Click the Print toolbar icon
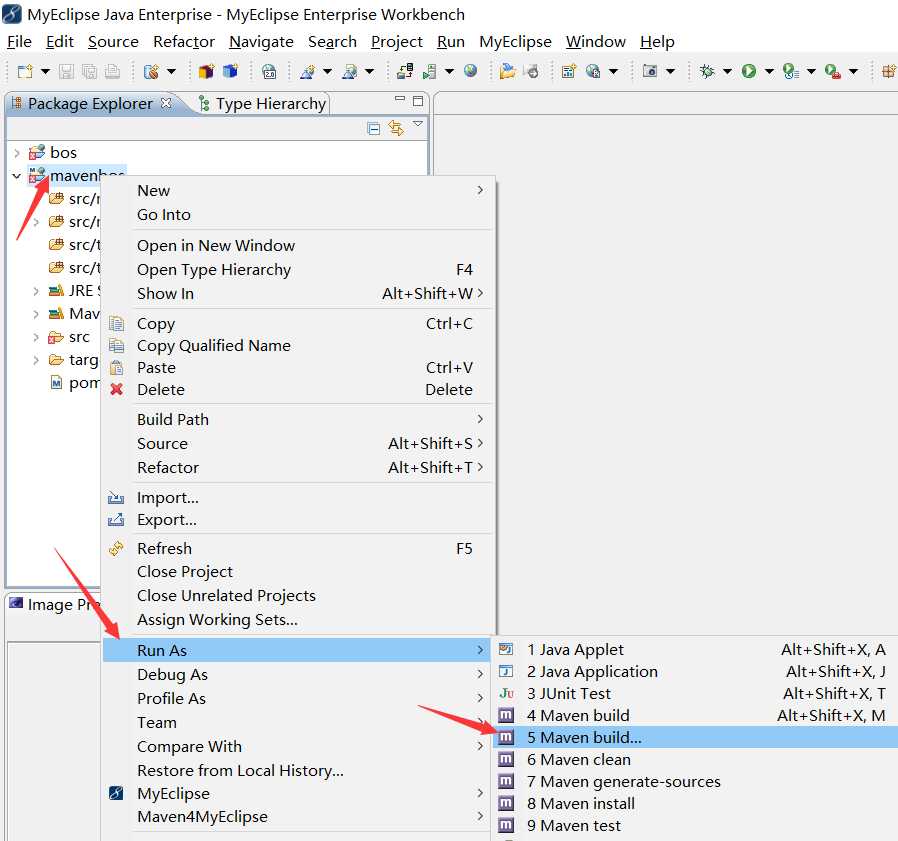This screenshot has height=841, width=898. coord(113,72)
